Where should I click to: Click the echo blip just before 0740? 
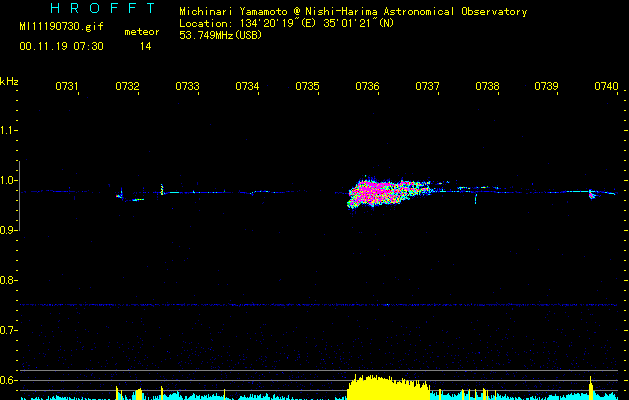pos(592,195)
